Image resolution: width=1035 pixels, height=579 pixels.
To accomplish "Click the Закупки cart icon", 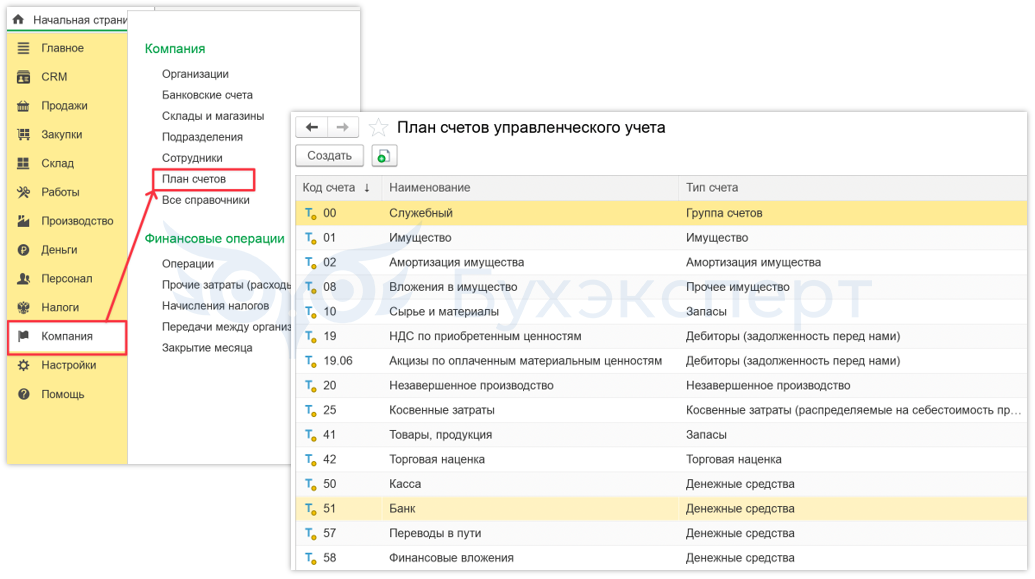I will [x=23, y=135].
